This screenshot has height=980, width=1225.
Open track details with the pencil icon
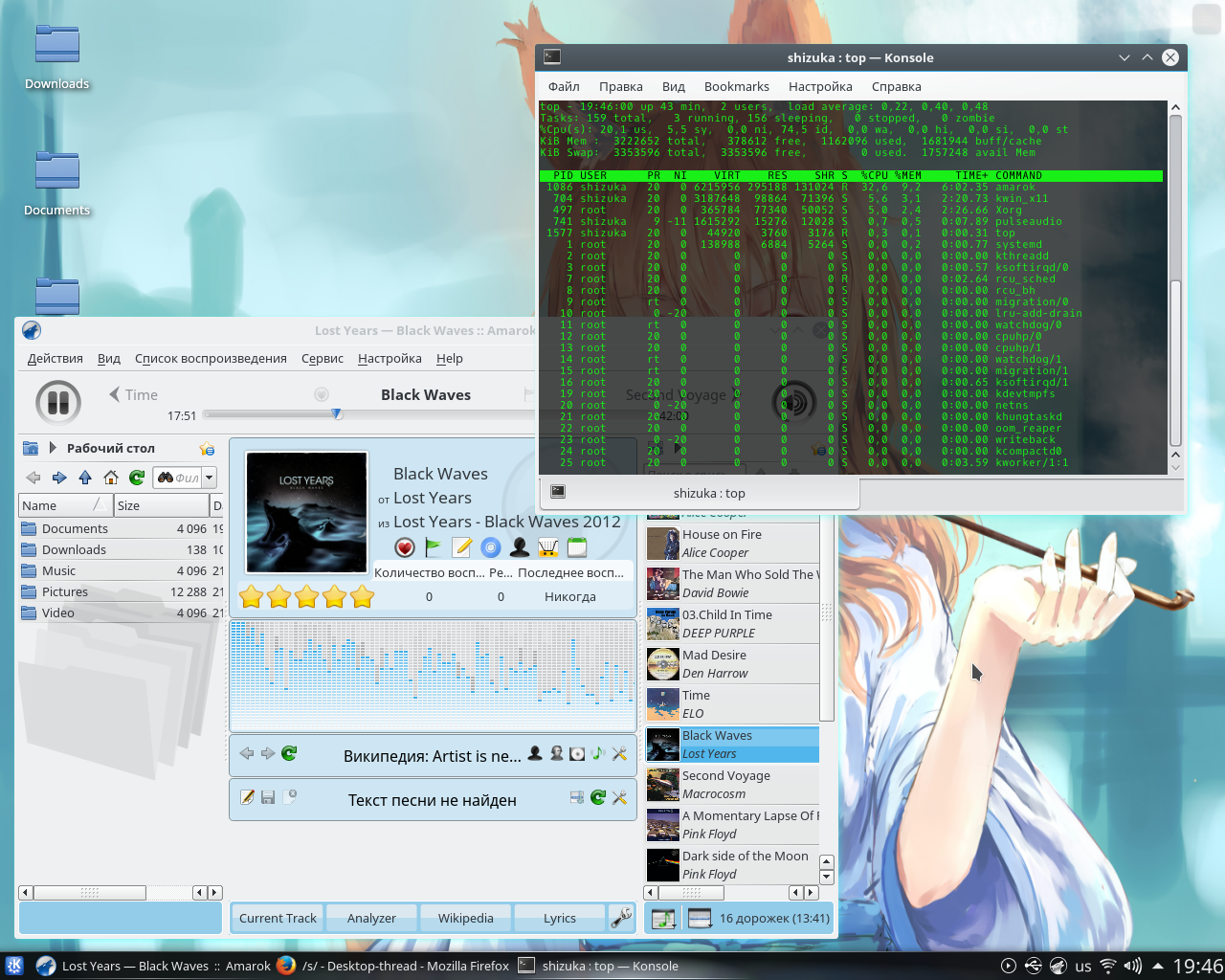pos(462,547)
